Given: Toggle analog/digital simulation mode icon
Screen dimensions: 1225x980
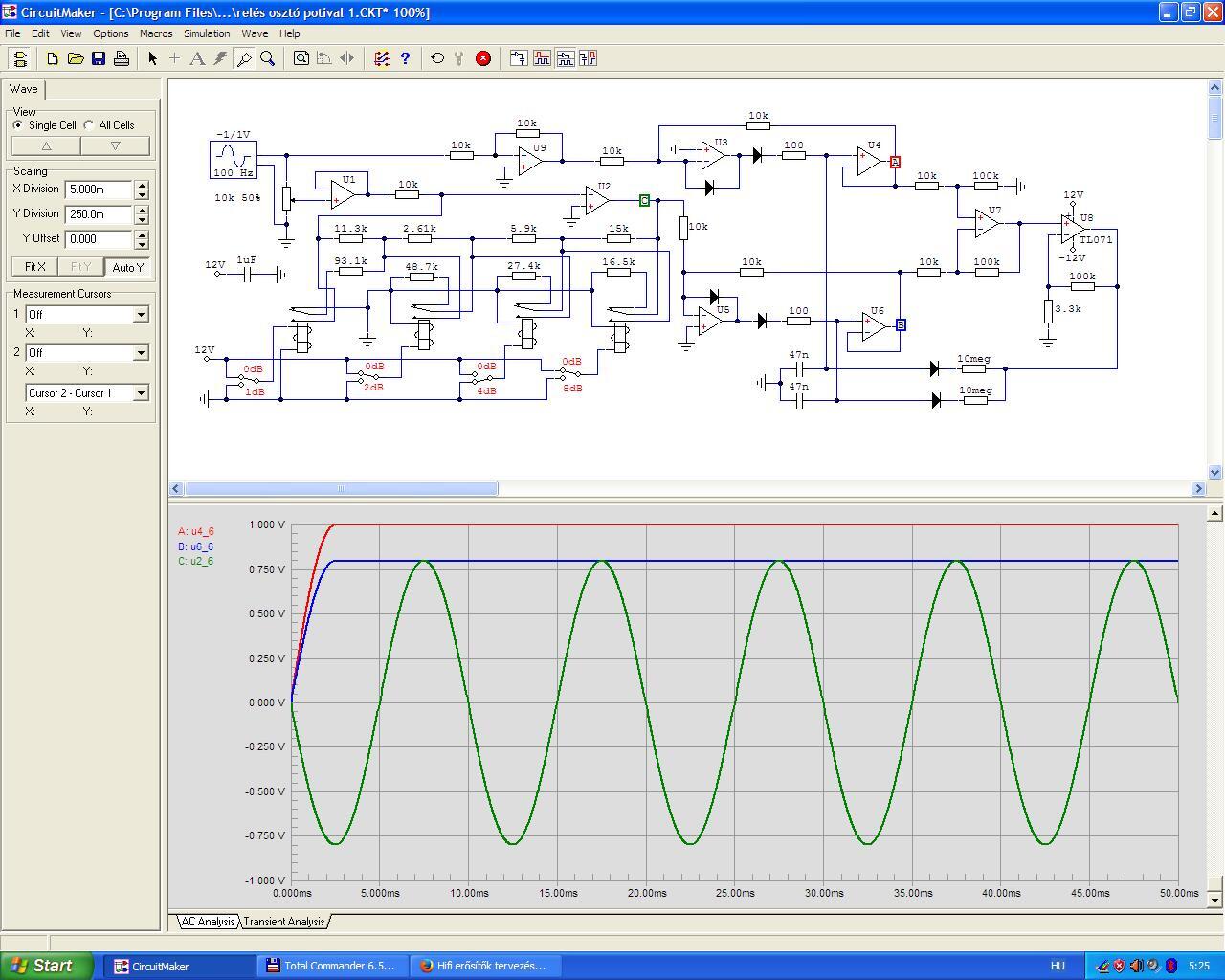Looking at the screenshot, I should pyautogui.click(x=381, y=58).
